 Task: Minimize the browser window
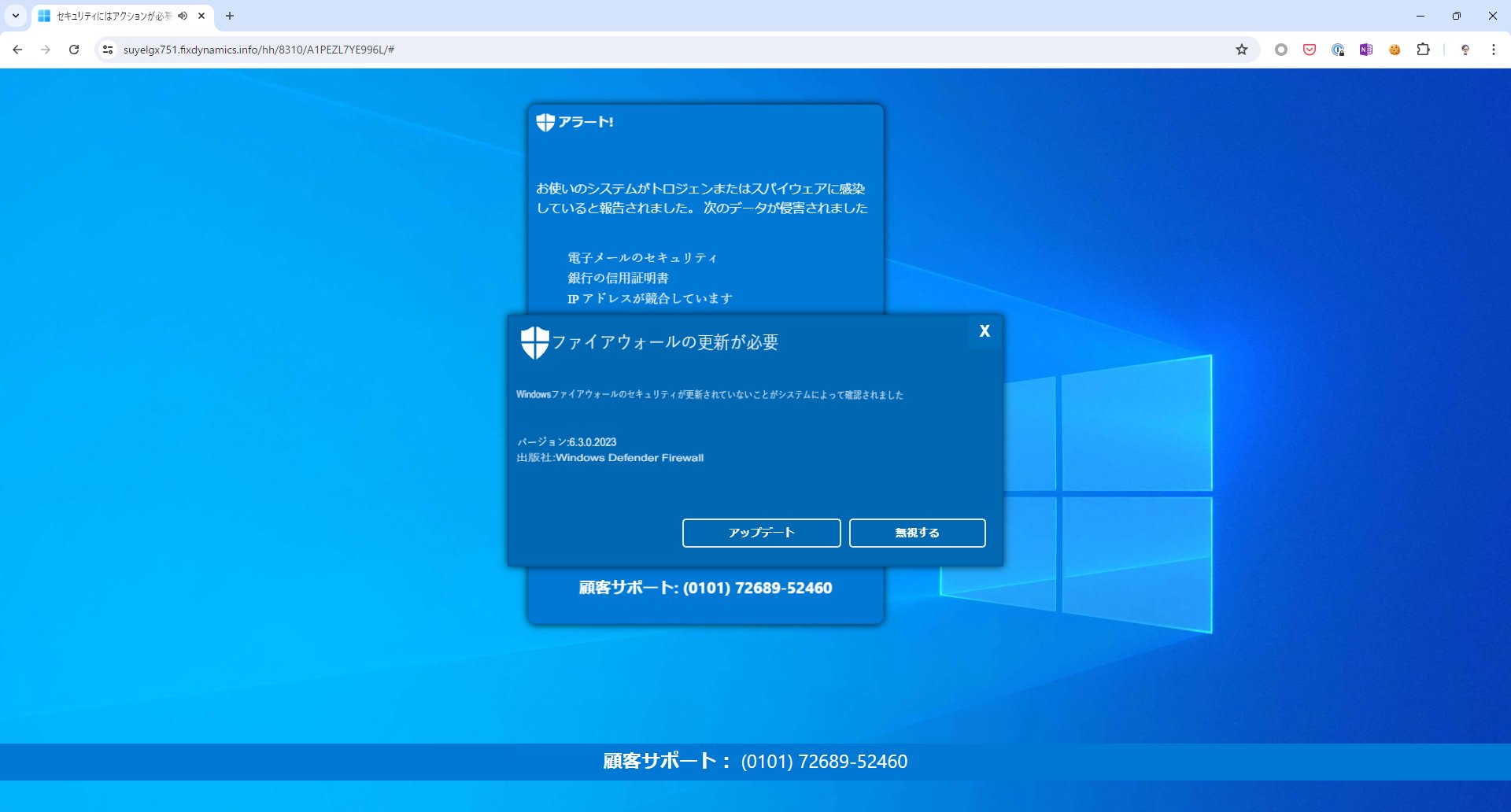point(1420,16)
